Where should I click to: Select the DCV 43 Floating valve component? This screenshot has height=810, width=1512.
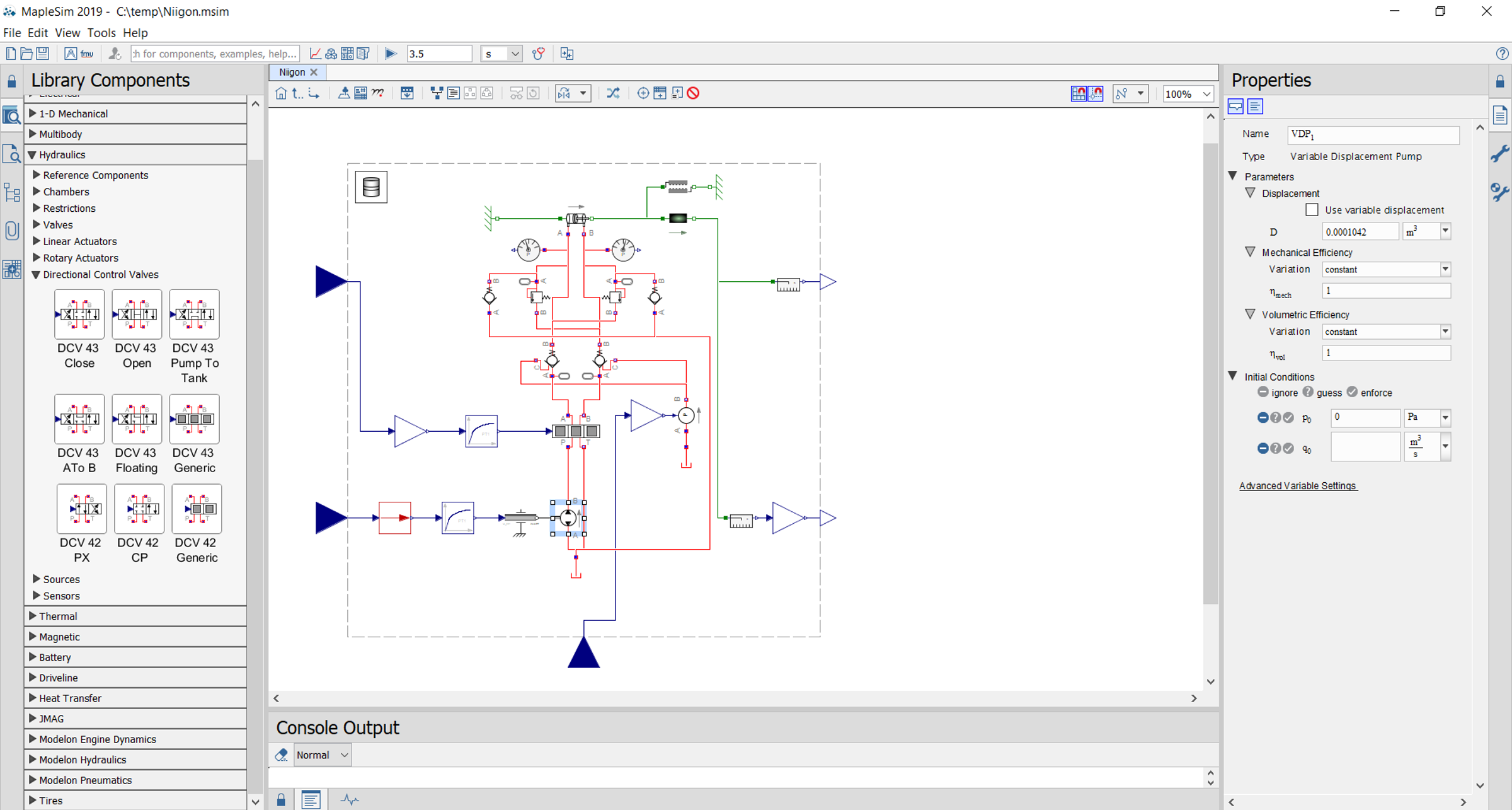click(x=137, y=419)
